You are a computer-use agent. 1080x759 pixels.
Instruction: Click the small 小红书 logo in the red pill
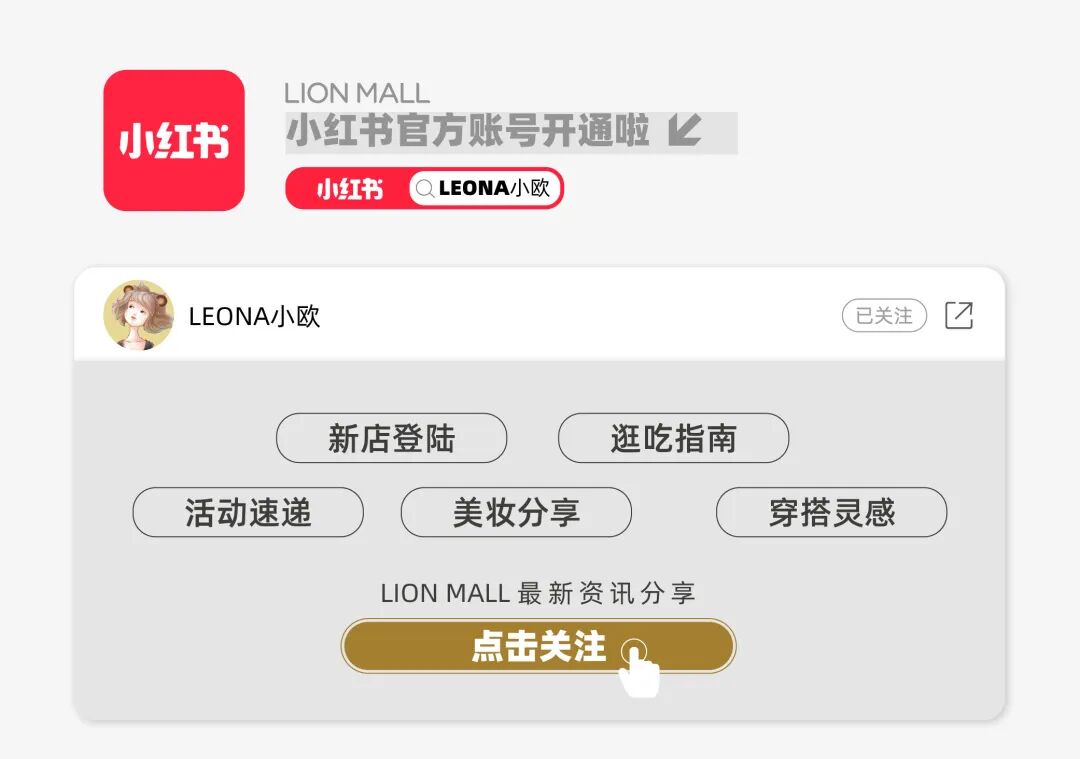point(349,189)
